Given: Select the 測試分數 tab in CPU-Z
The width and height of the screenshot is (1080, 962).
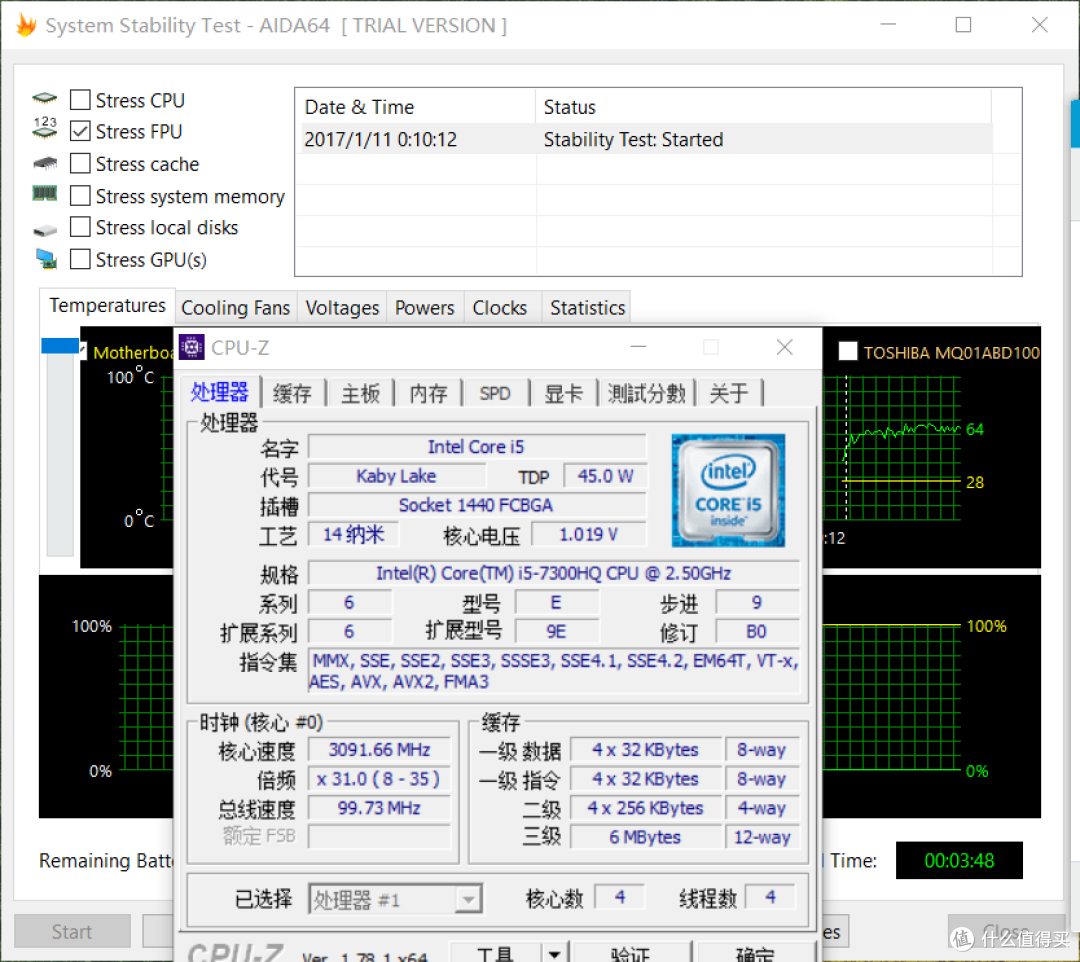Looking at the screenshot, I should click(646, 394).
